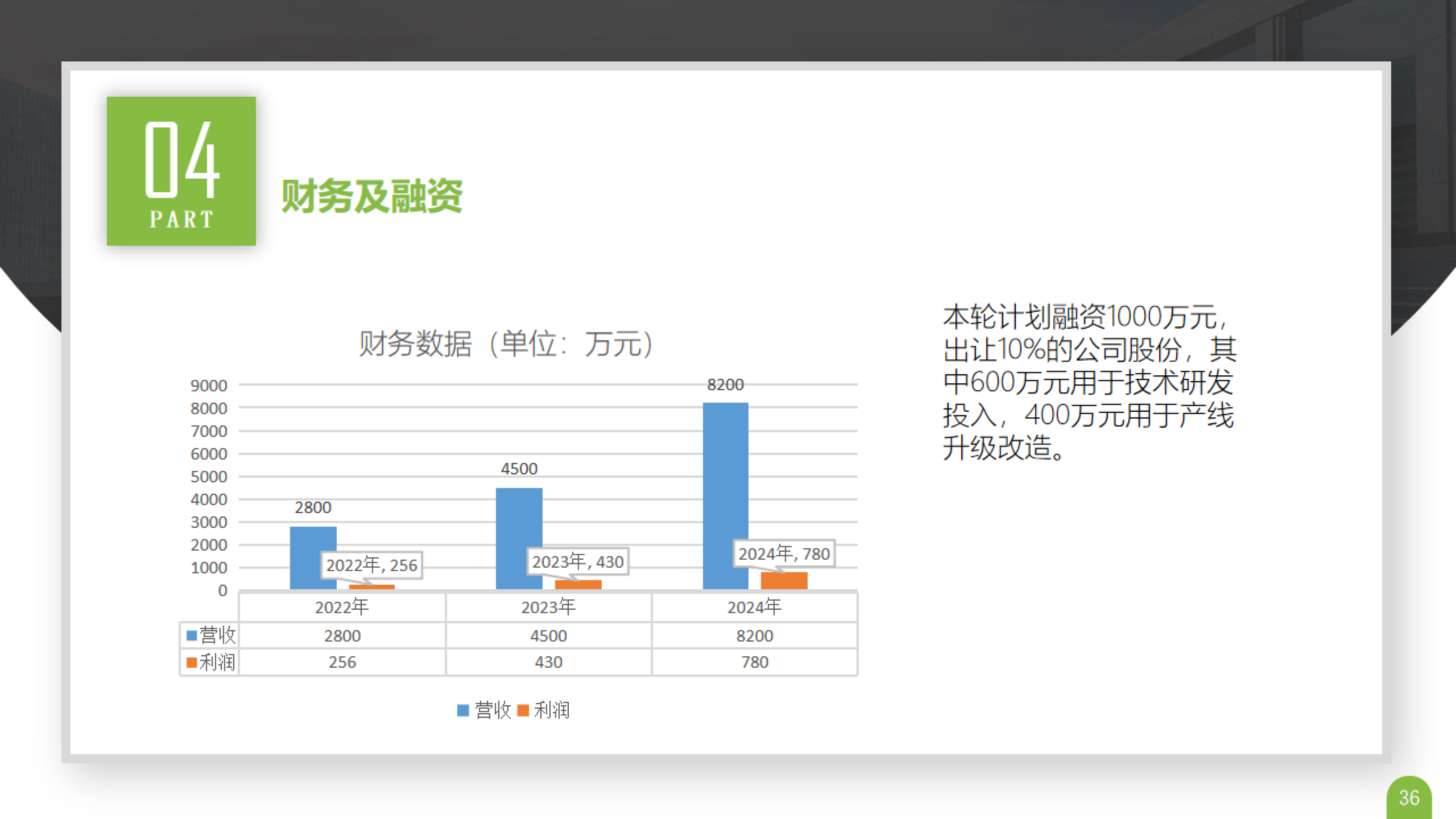Select the blue 2024年 revenue bar
This screenshot has height=819, width=1456.
725,495
